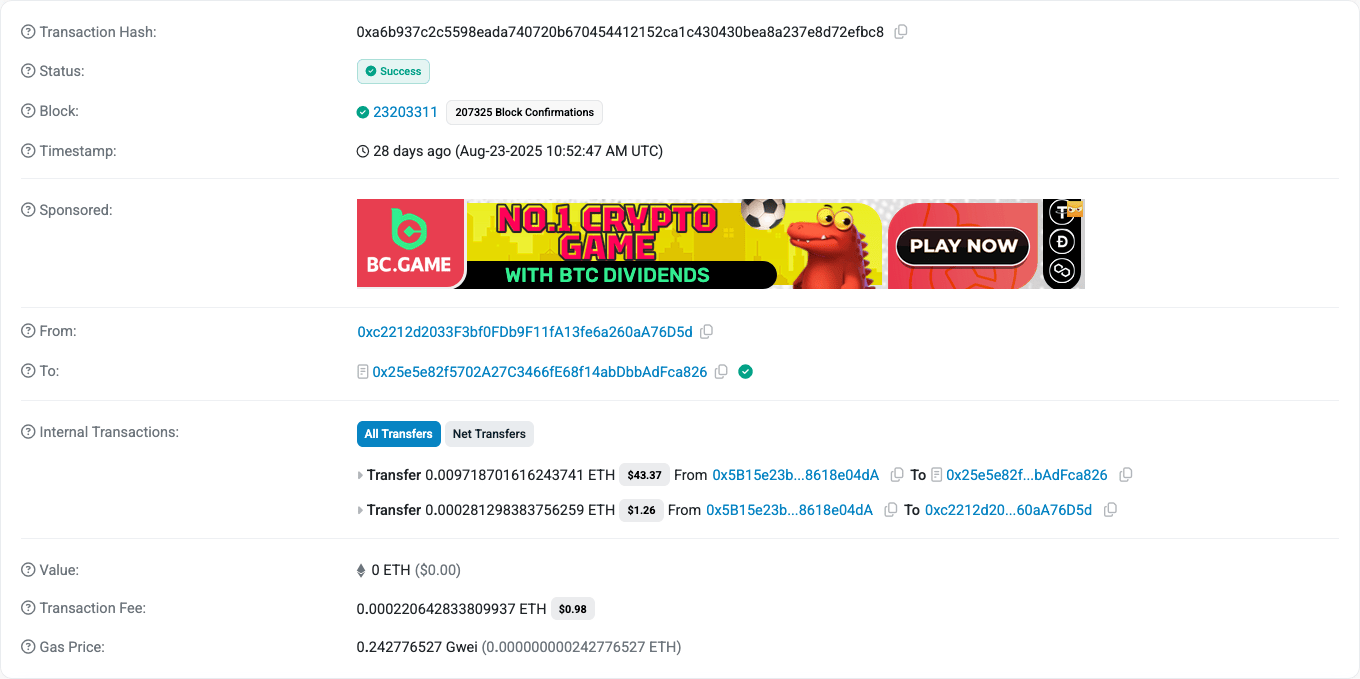Image resolution: width=1360 pixels, height=679 pixels.
Task: Switch to All Transfers tab
Action: point(398,434)
